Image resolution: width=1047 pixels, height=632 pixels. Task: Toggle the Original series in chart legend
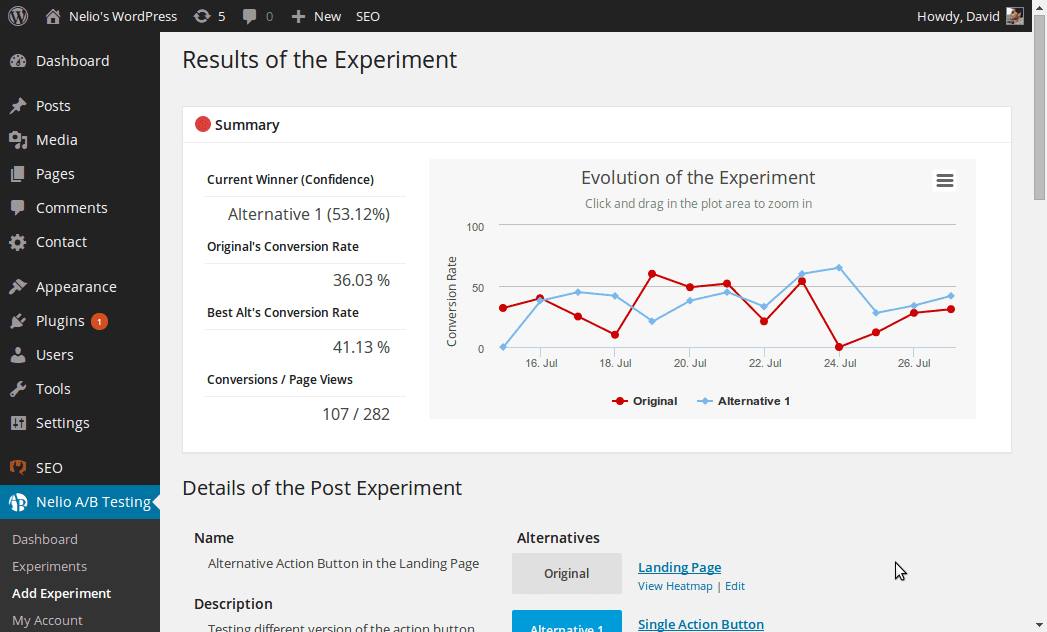(645, 401)
